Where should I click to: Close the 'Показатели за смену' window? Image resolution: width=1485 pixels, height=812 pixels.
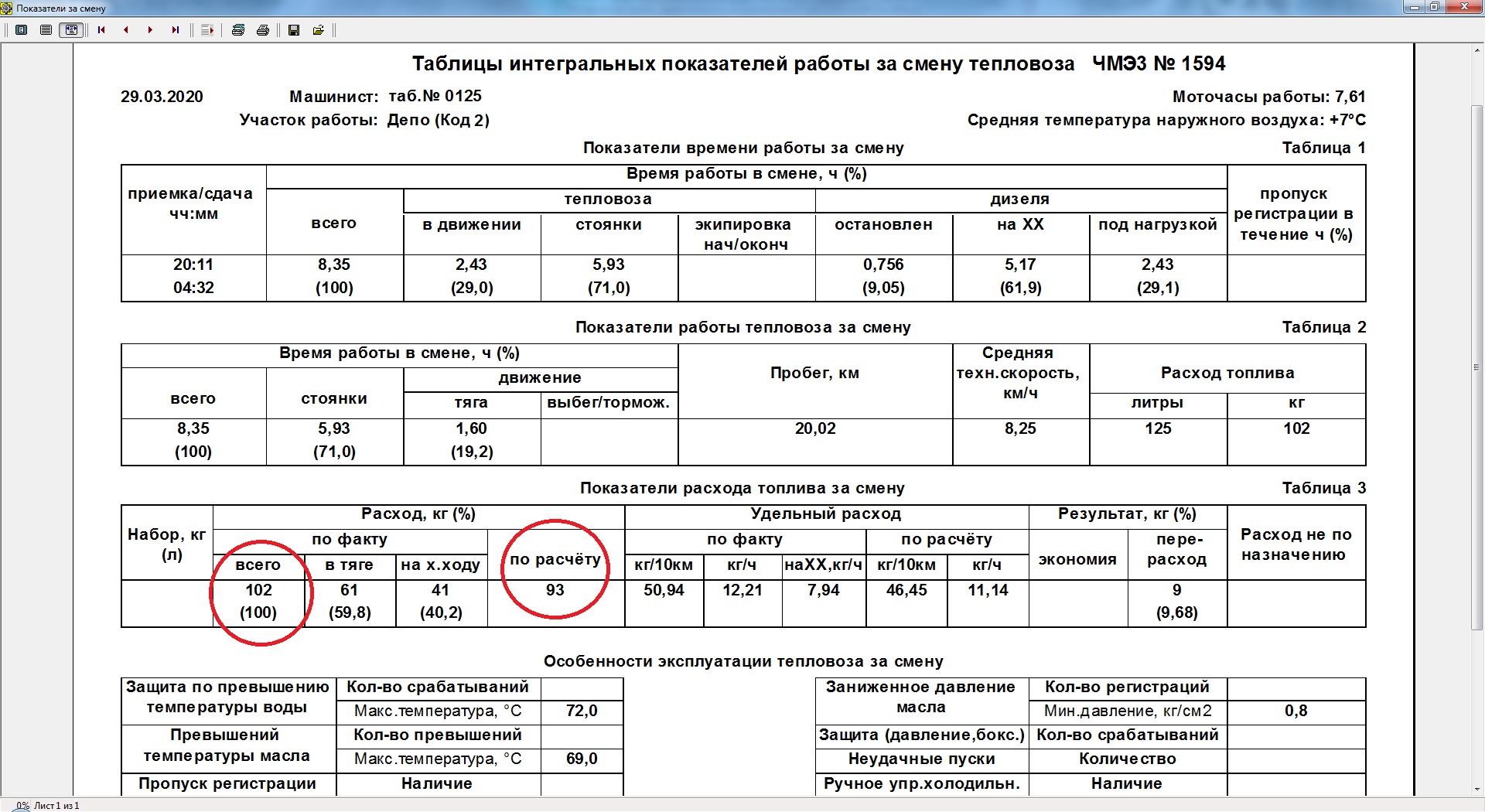(x=1464, y=7)
